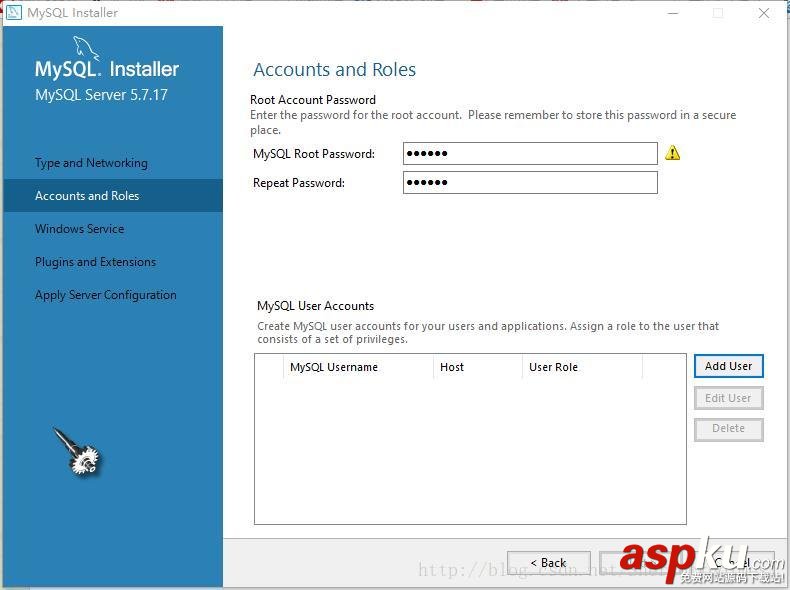The image size is (790, 590).
Task: Open Type and Networking step
Action: pyautogui.click(x=91, y=163)
